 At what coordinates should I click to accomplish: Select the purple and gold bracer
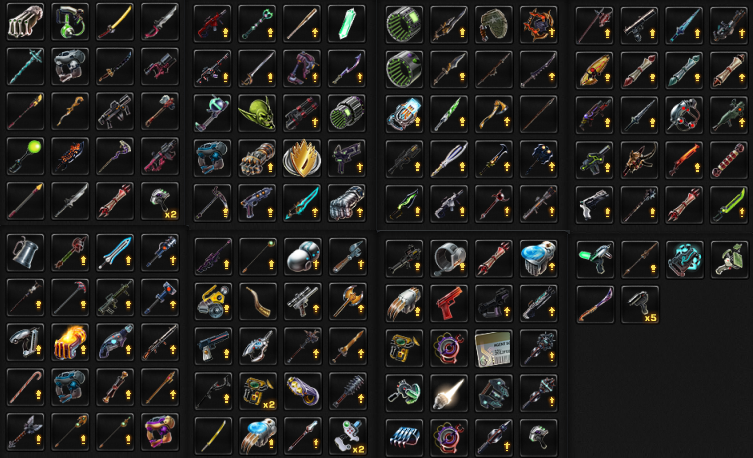click(x=303, y=391)
